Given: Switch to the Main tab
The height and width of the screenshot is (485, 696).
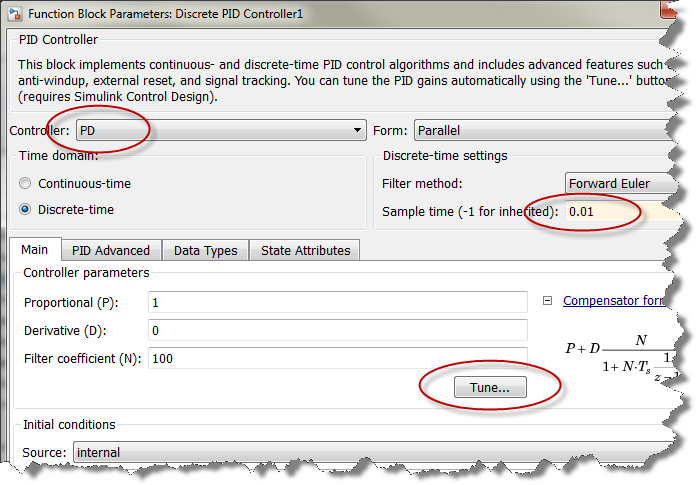Looking at the screenshot, I should pos(35,250).
